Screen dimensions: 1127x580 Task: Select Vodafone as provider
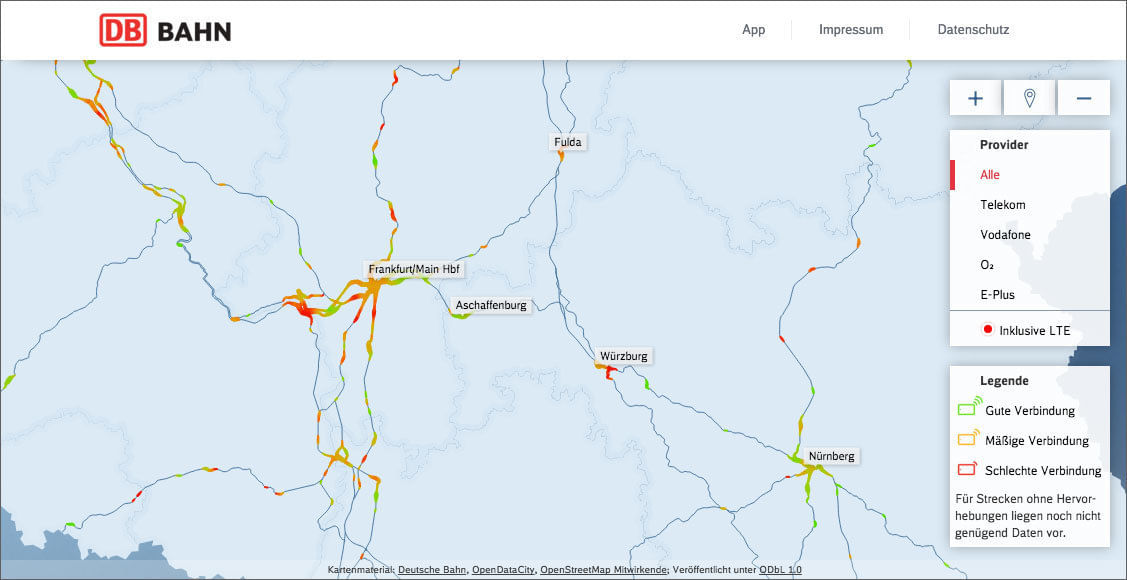pyautogui.click(x=1005, y=235)
